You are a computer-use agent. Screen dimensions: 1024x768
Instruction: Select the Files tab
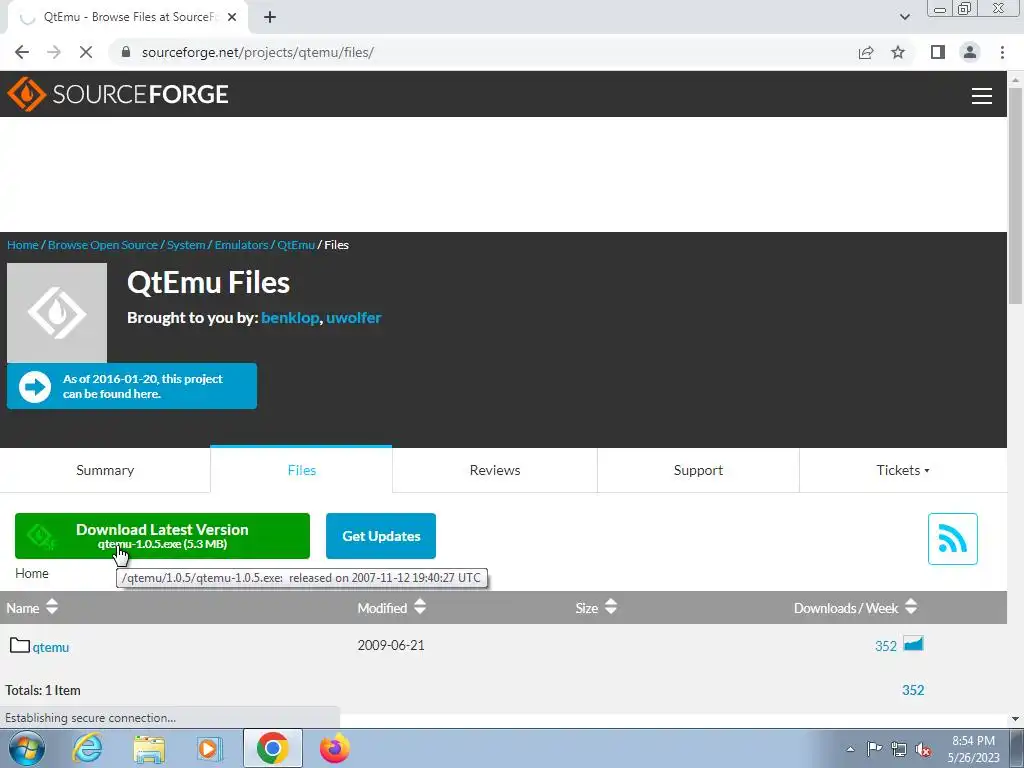click(x=301, y=470)
